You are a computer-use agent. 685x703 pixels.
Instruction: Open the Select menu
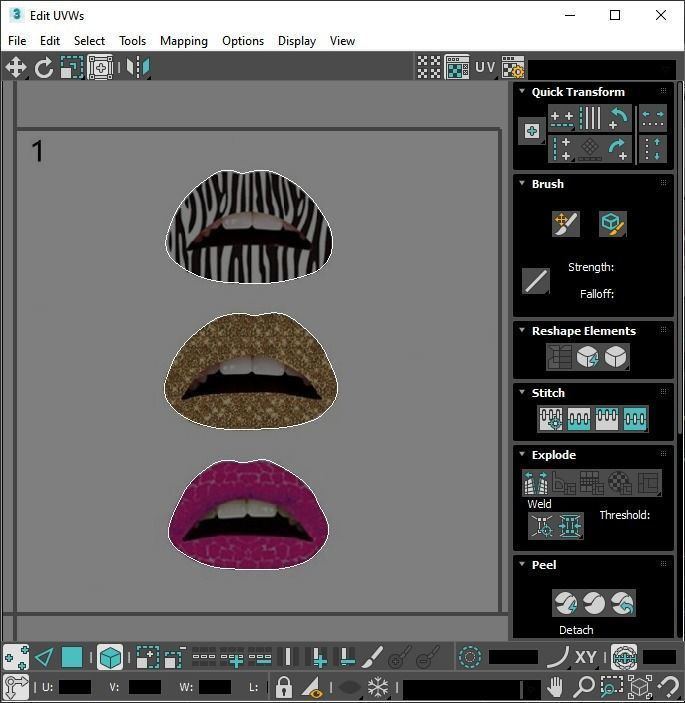coord(89,41)
